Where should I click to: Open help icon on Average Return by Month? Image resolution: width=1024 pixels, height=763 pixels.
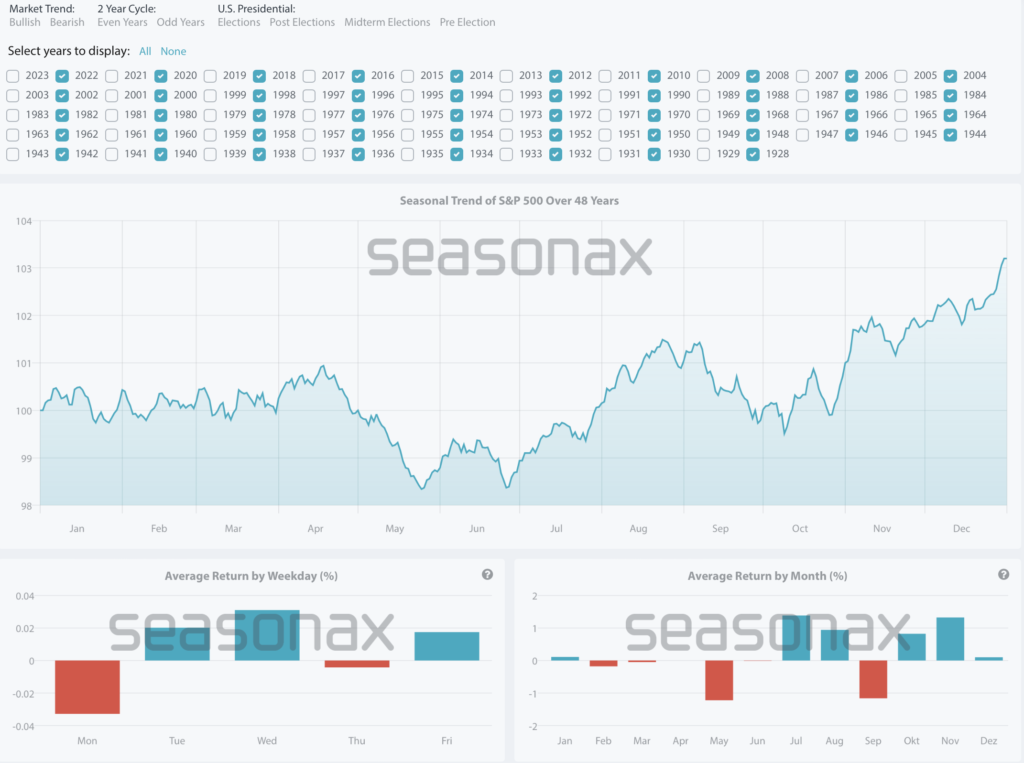[1003, 575]
